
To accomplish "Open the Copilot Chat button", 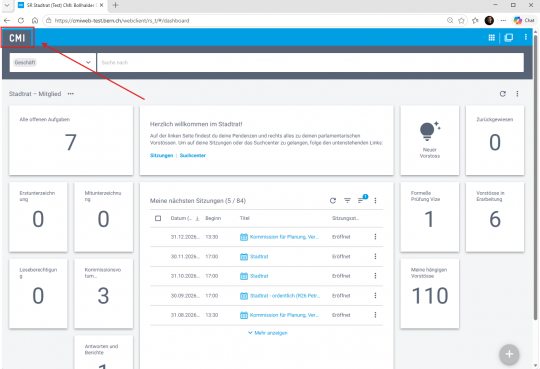I will [524, 20].
